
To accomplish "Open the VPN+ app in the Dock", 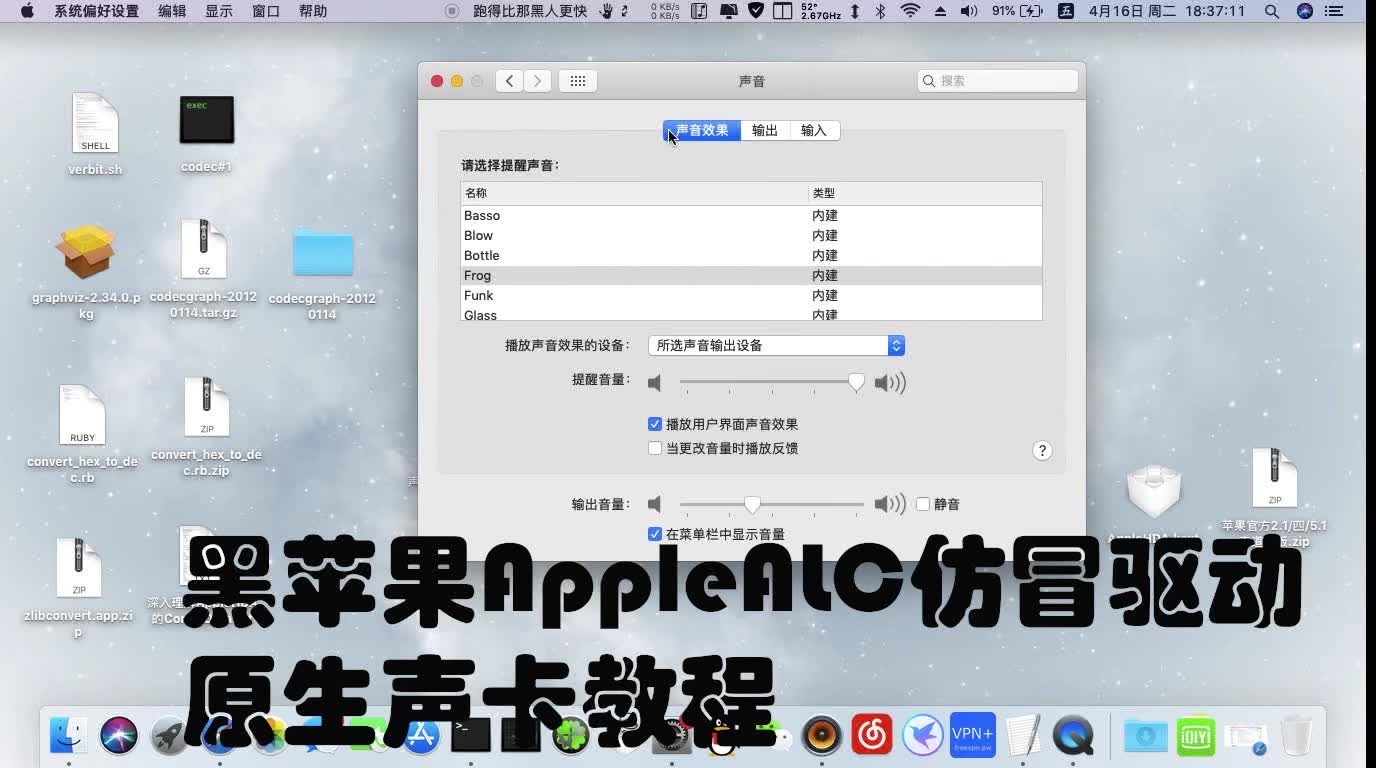I will [973, 735].
